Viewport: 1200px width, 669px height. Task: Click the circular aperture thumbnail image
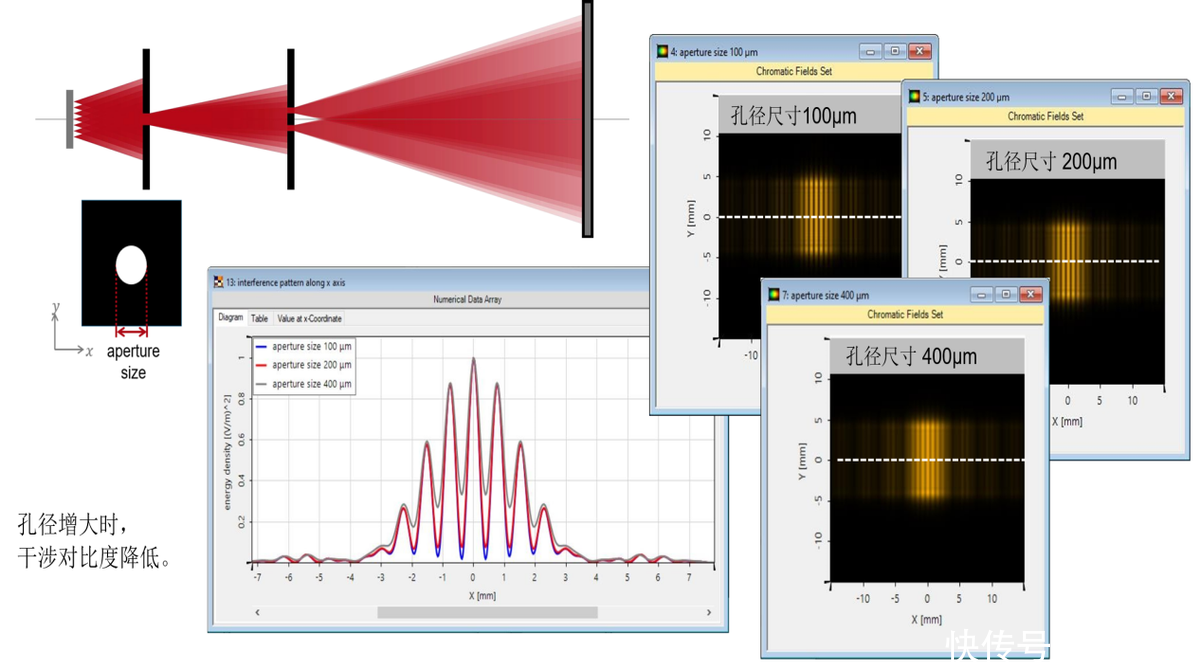132,264
